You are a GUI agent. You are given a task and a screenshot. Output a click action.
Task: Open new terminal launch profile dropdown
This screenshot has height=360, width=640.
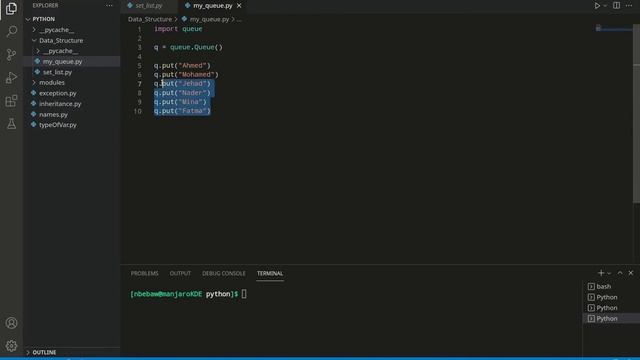click(x=609, y=273)
